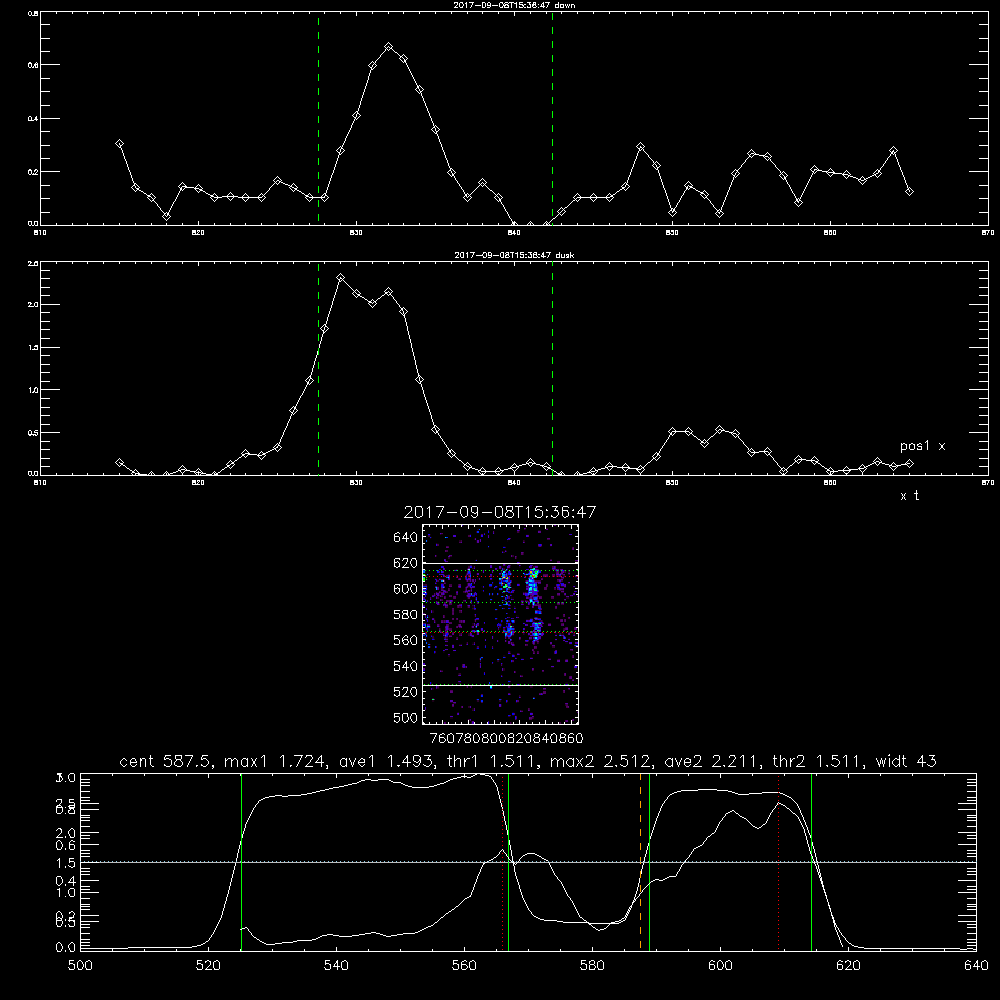Click the "600" tick label on the bottom plot x-axis
The height and width of the screenshot is (1000, 1000).
click(720, 965)
